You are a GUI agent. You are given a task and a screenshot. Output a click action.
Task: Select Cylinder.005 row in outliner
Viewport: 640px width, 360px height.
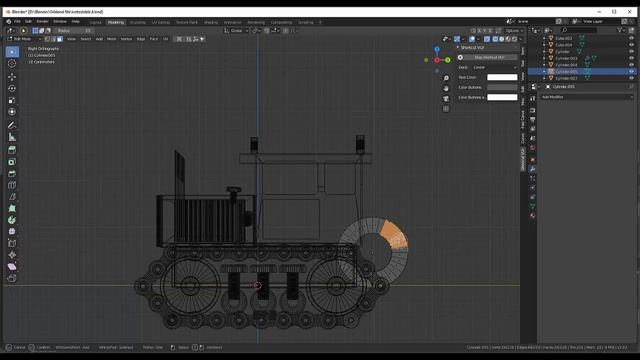pos(582,71)
